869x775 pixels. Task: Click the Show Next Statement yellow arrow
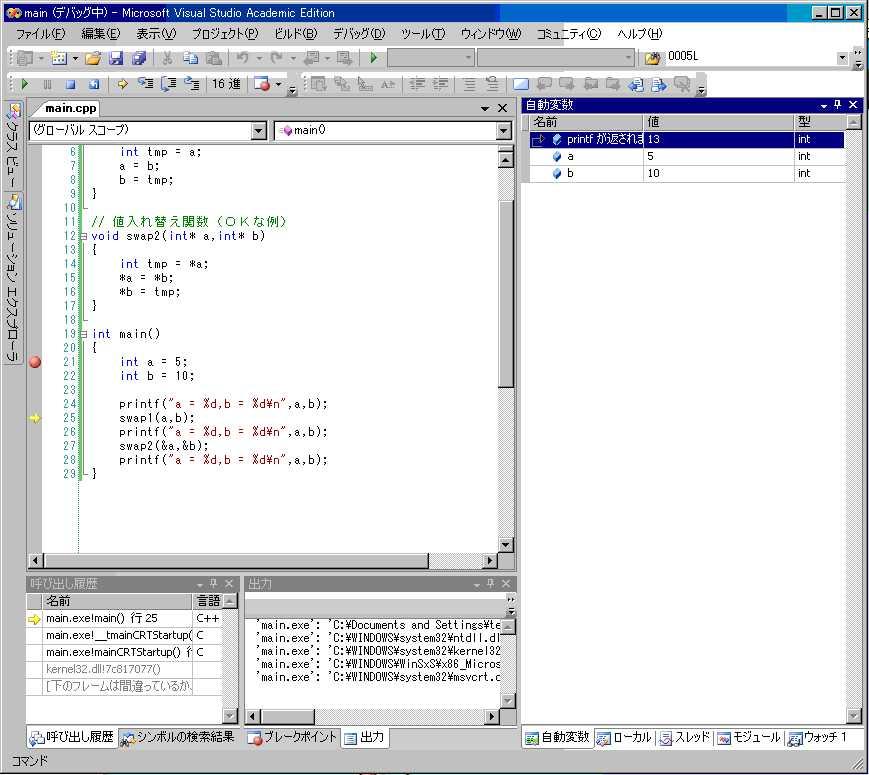(122, 84)
